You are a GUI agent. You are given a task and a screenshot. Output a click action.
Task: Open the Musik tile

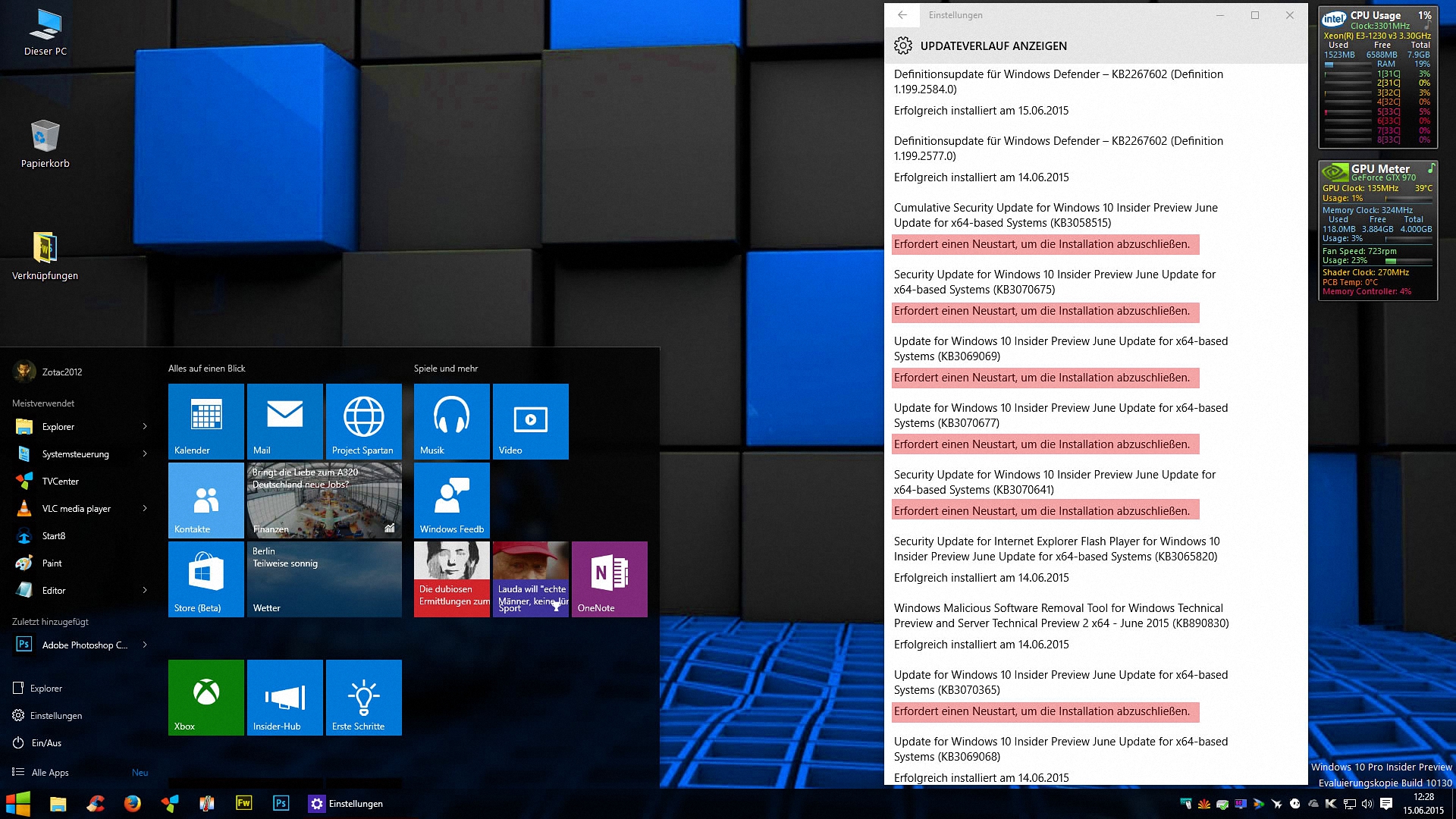(451, 421)
